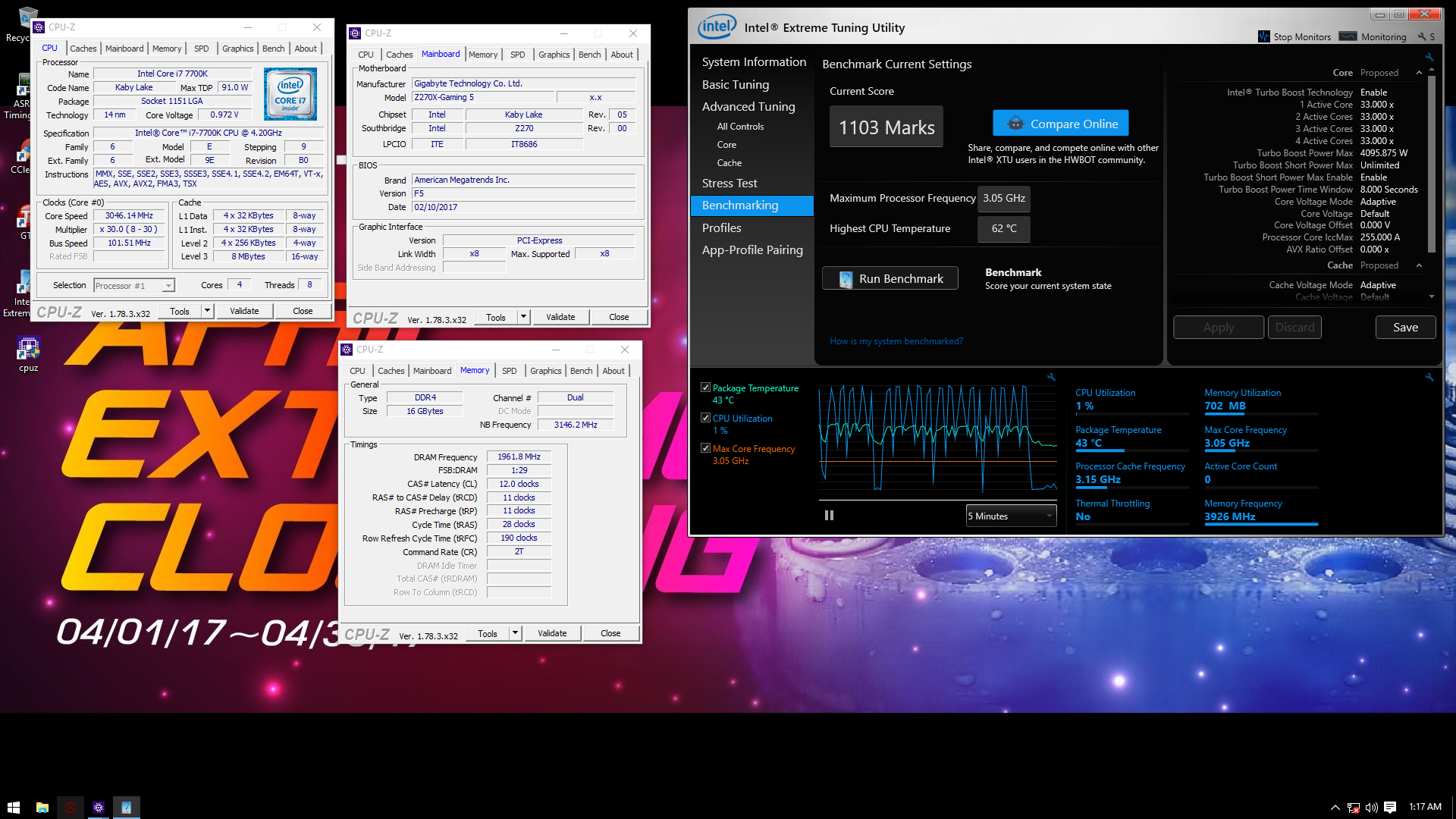Click the blue wrench above the monitoring graph

[1051, 377]
